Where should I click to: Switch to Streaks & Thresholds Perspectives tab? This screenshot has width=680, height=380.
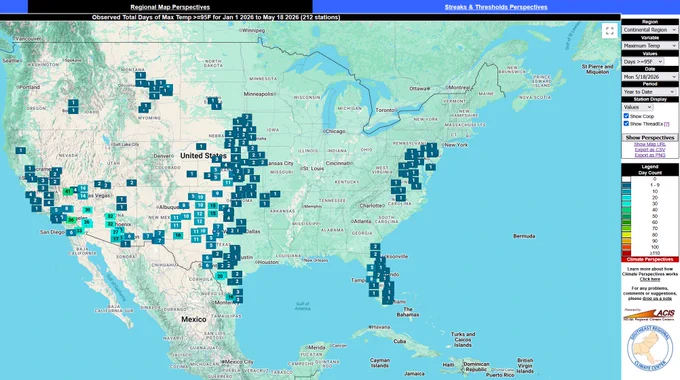(496, 7)
